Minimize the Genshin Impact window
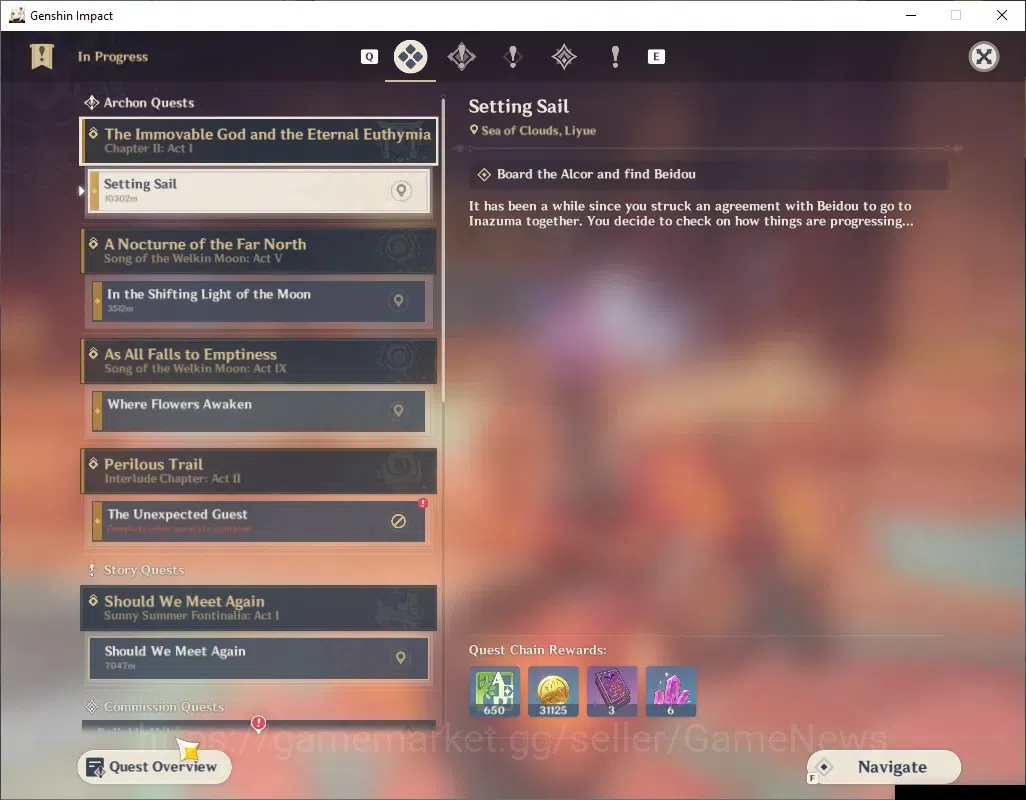This screenshot has height=800, width=1026. (x=911, y=15)
